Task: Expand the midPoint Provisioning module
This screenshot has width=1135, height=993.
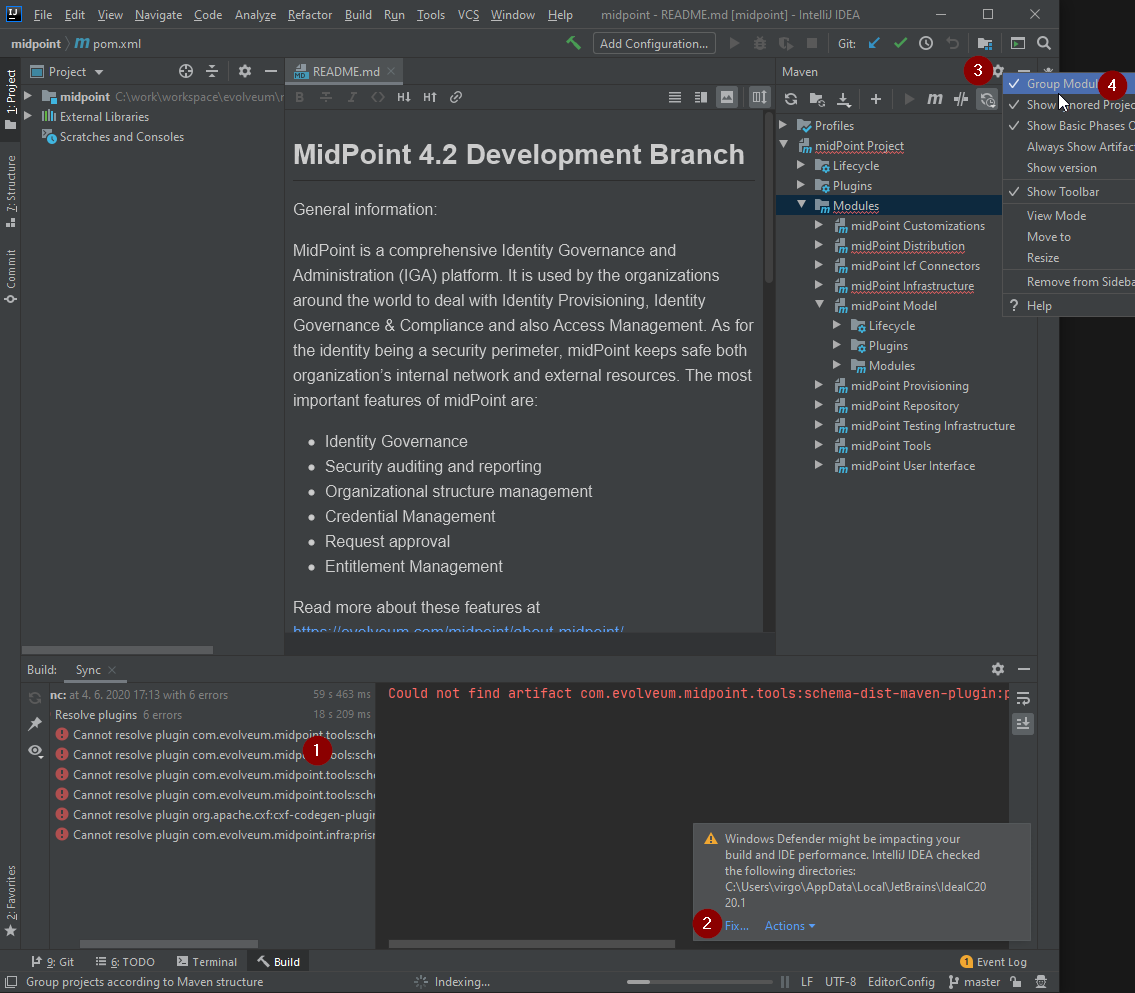Action: pos(820,385)
